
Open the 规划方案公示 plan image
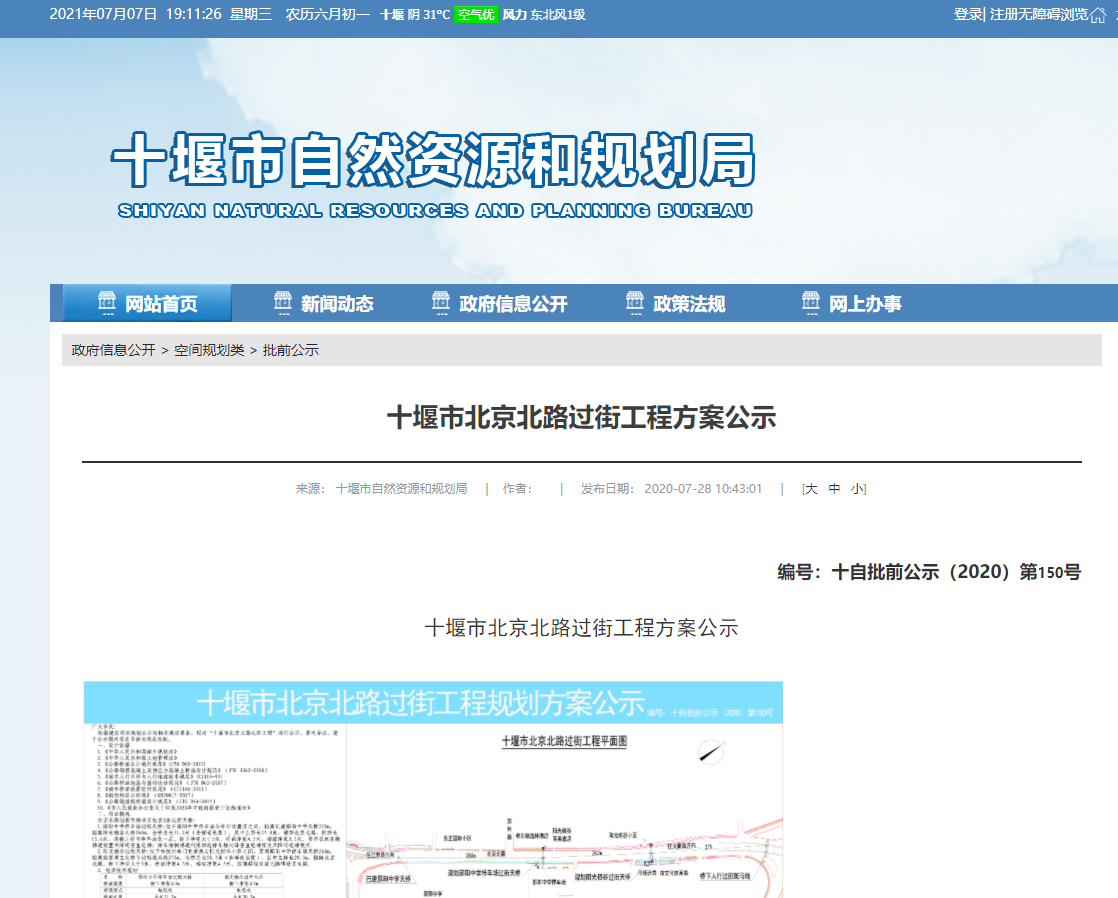click(x=434, y=790)
